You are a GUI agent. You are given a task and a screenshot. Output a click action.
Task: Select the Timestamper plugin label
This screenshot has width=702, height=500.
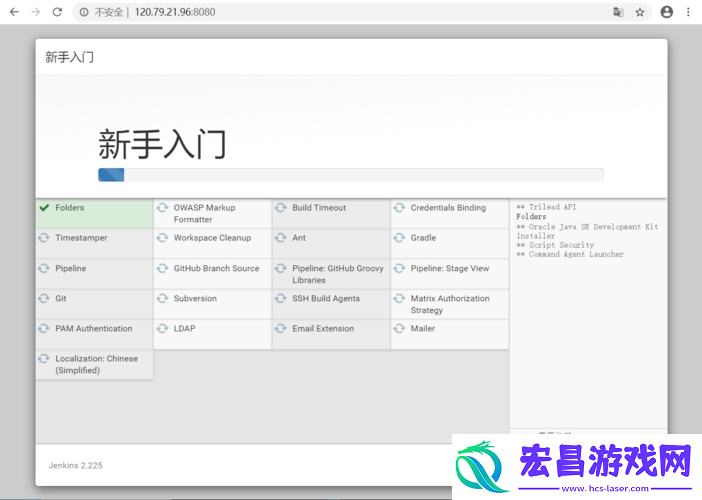[81, 238]
